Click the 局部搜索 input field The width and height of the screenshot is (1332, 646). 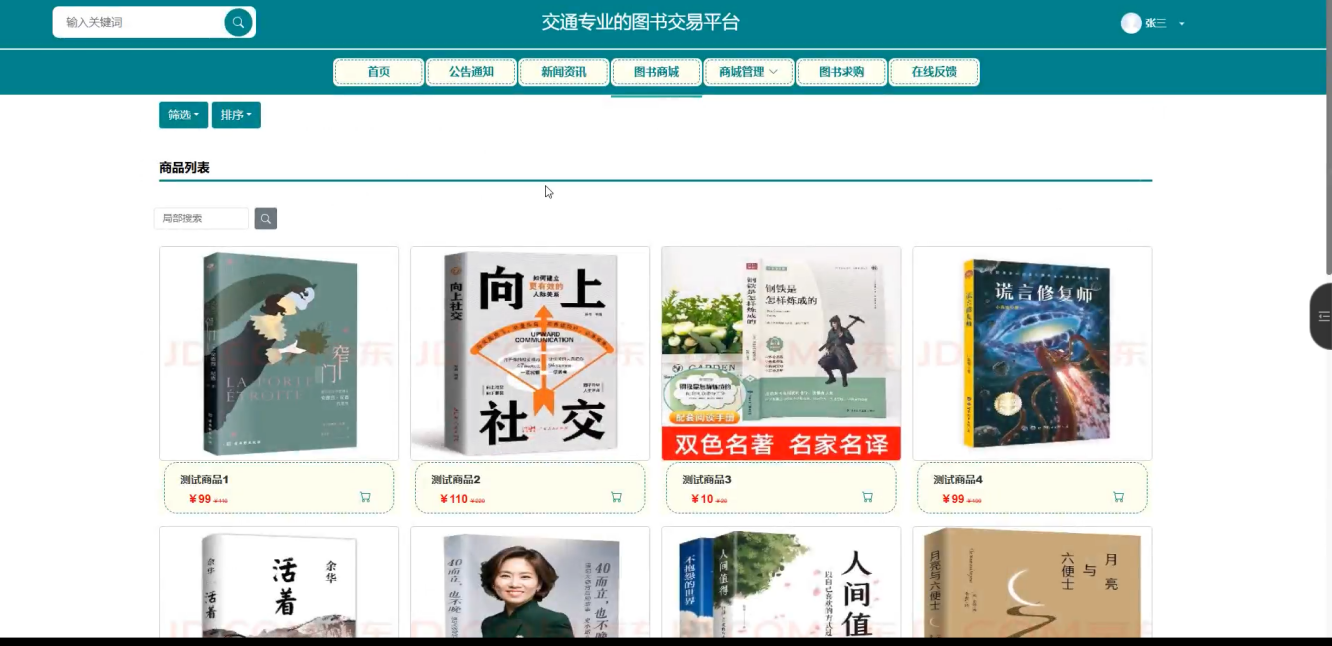coord(201,218)
